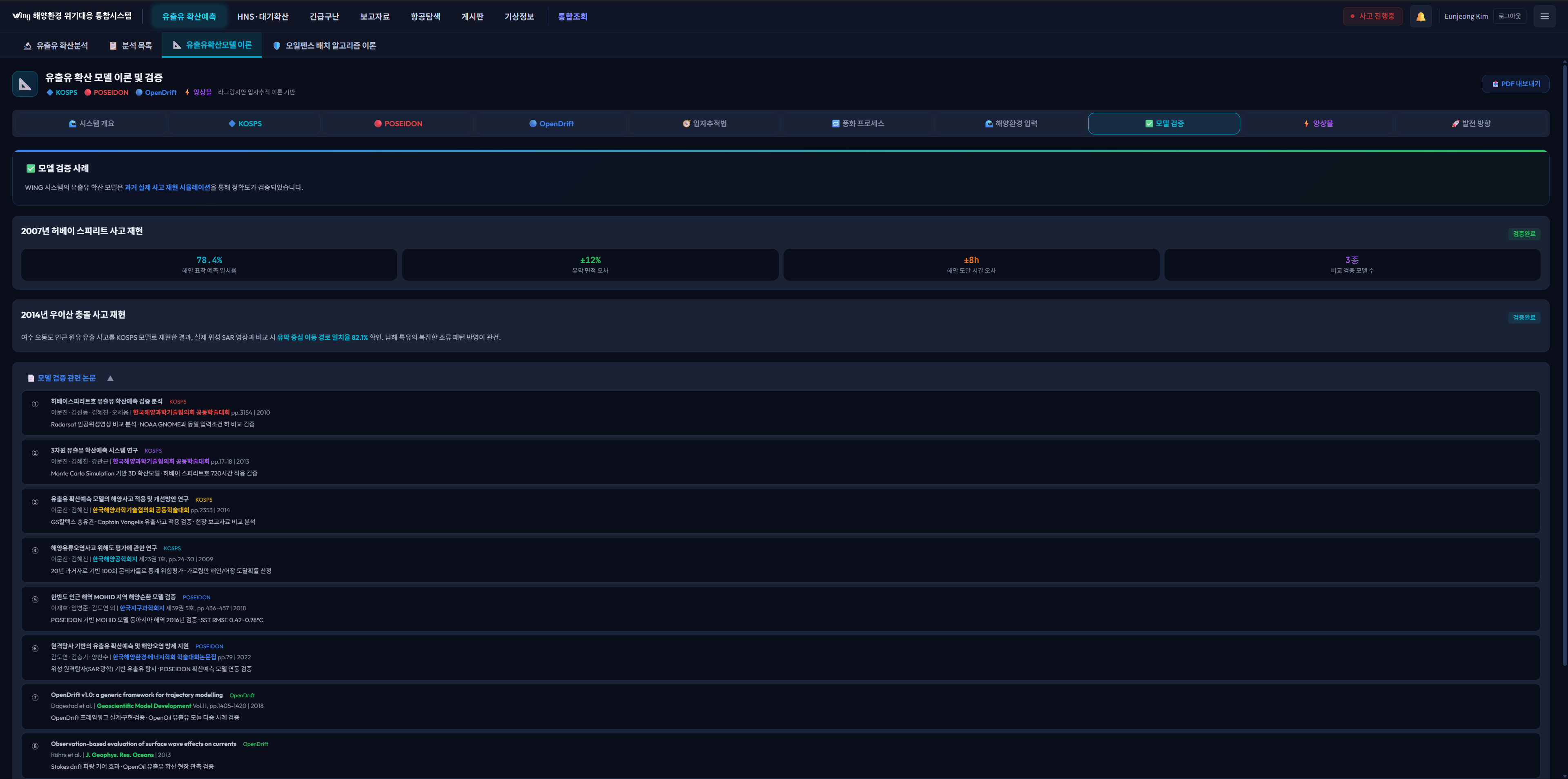
Task: Select the 모델 검증 checkmark tab
Action: [1163, 124]
